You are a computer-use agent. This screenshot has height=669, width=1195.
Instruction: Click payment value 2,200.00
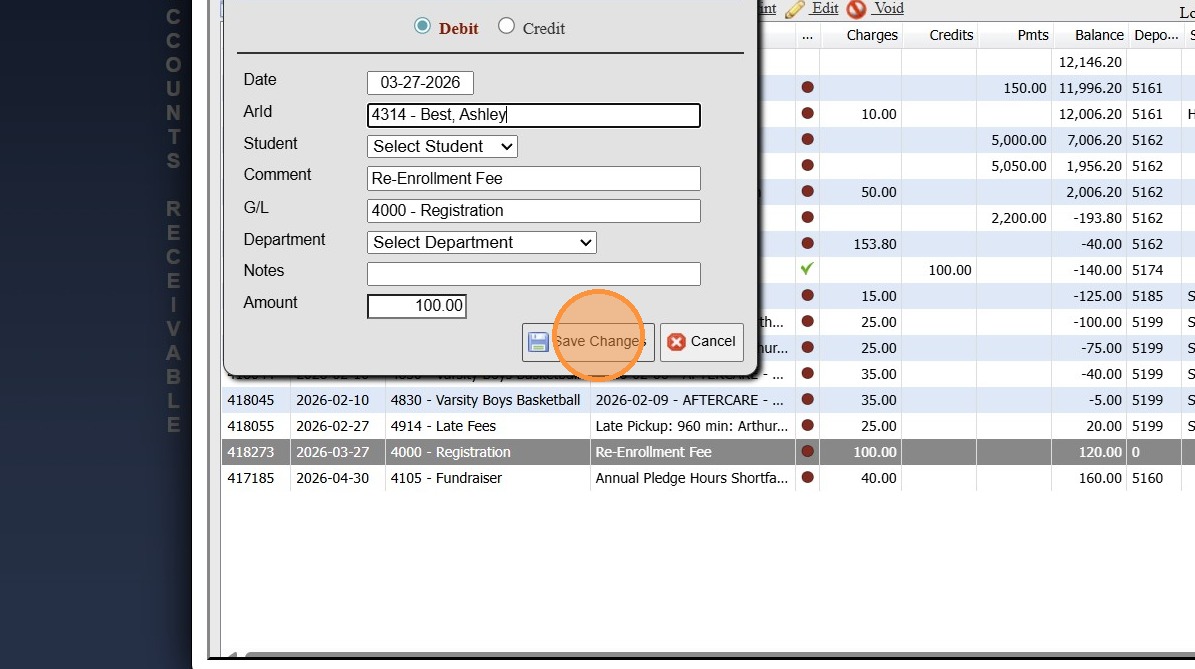click(1018, 218)
